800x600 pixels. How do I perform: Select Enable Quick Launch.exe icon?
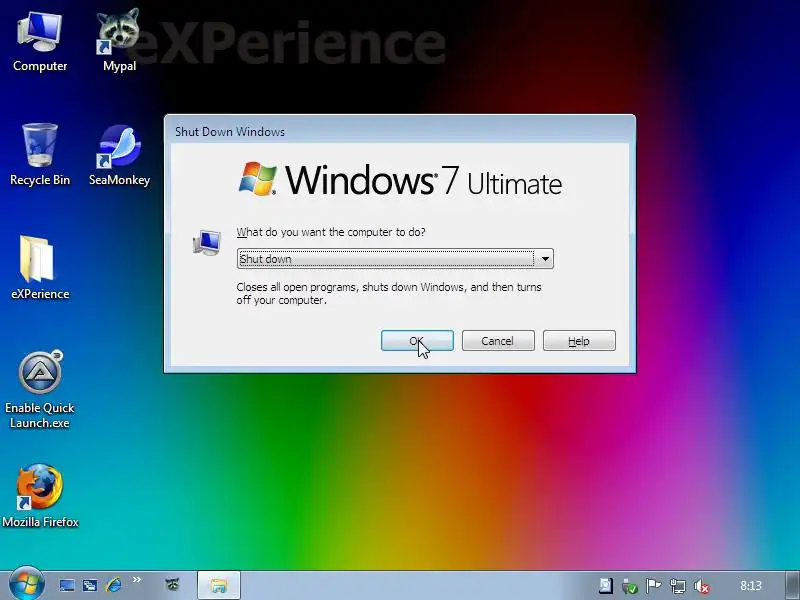(x=40, y=389)
